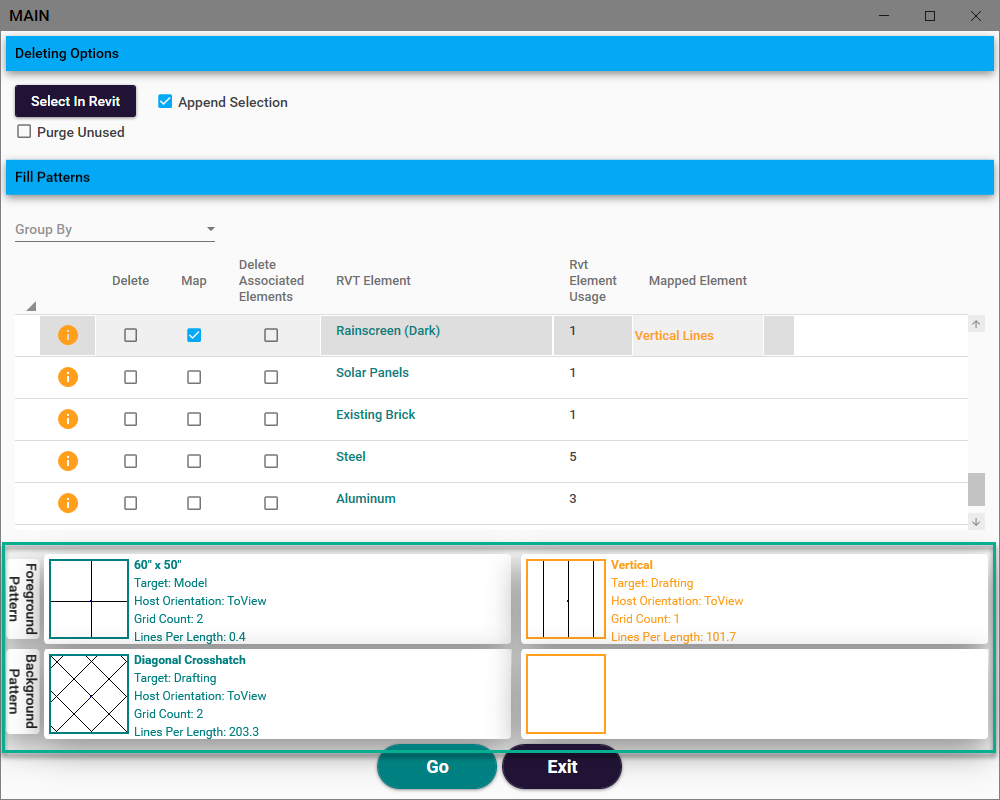Image resolution: width=1000 pixels, height=800 pixels.
Task: Click the Vertical mapped foreground pattern thumbnail
Action: (x=566, y=599)
